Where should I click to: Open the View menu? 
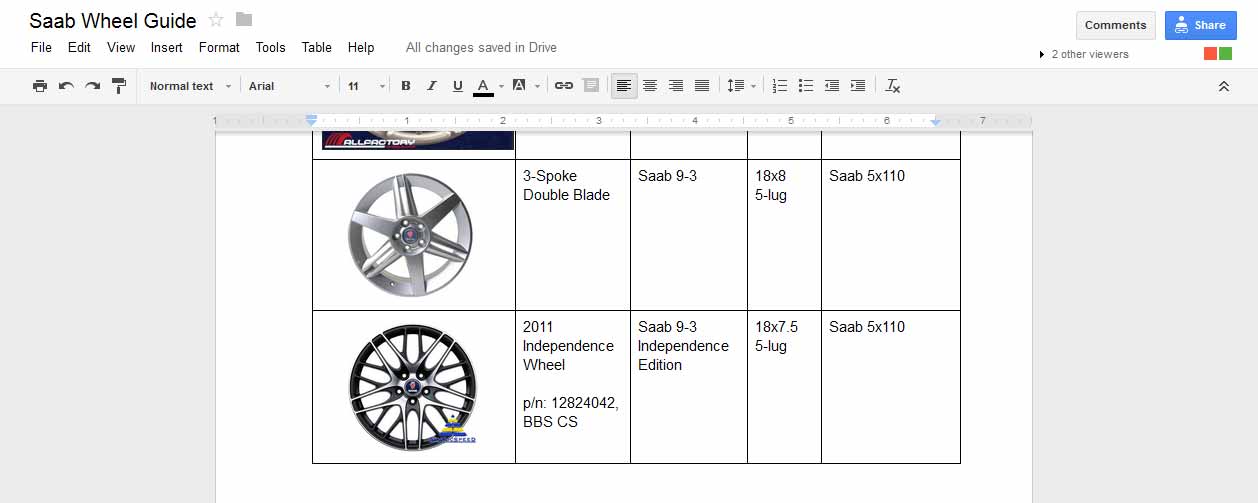tap(121, 47)
